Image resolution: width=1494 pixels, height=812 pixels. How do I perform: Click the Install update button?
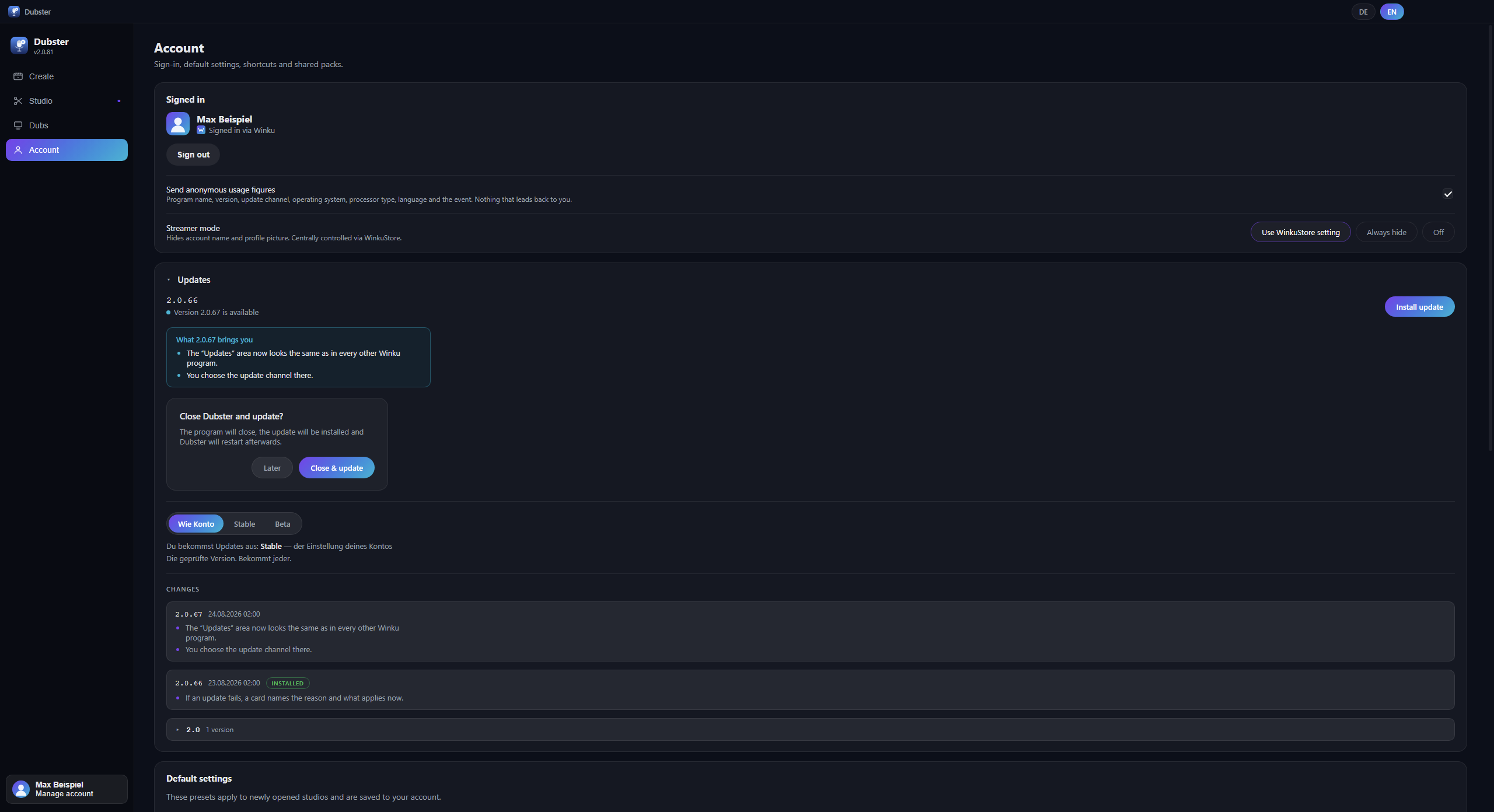[1419, 307]
